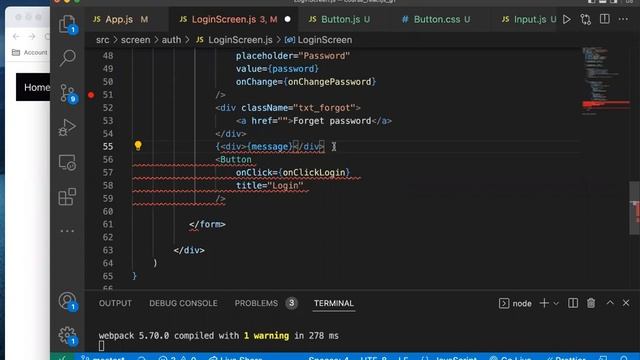
Task: Click the text 'Forget password' in code
Action: (332, 121)
